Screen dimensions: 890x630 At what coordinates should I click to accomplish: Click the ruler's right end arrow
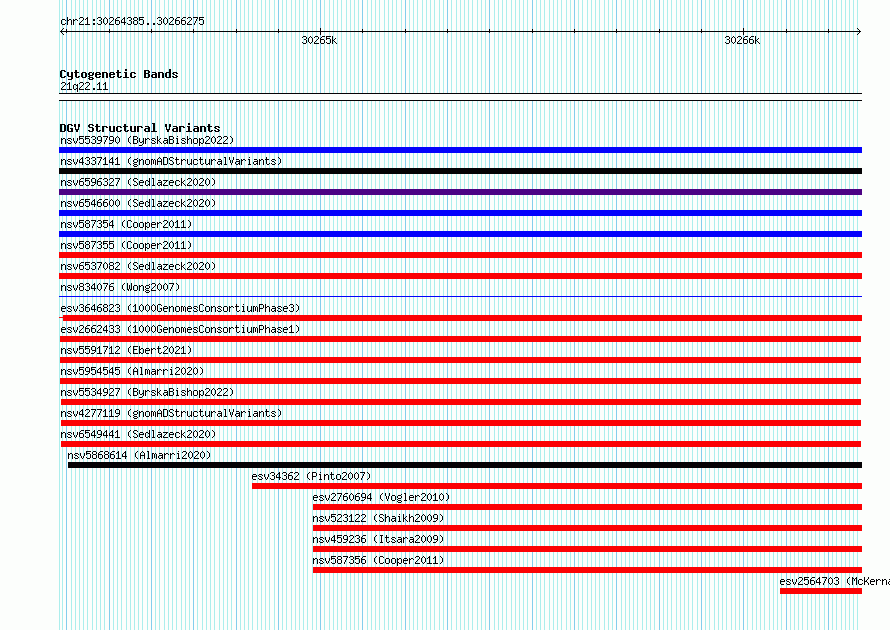[x=859, y=32]
